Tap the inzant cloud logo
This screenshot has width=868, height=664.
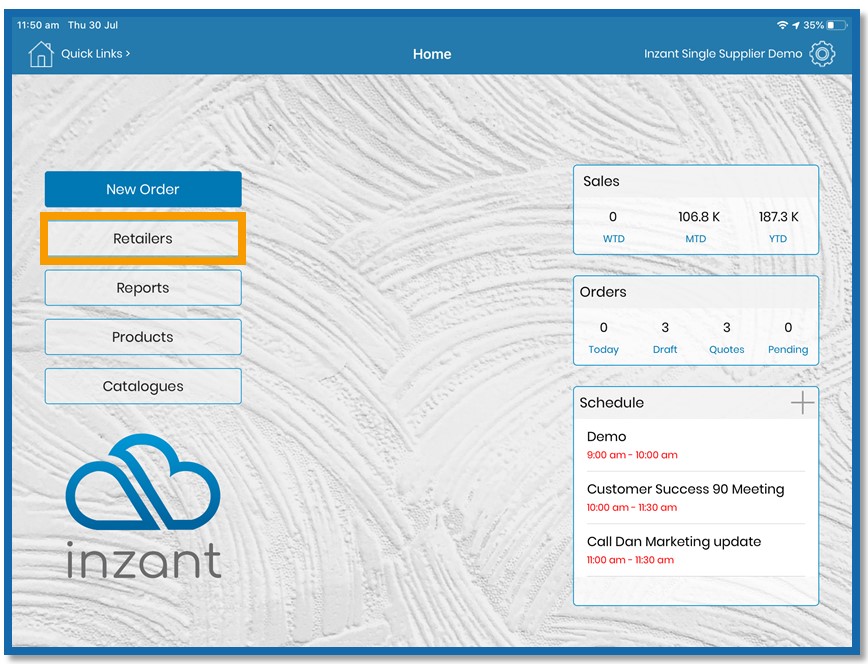click(x=143, y=506)
